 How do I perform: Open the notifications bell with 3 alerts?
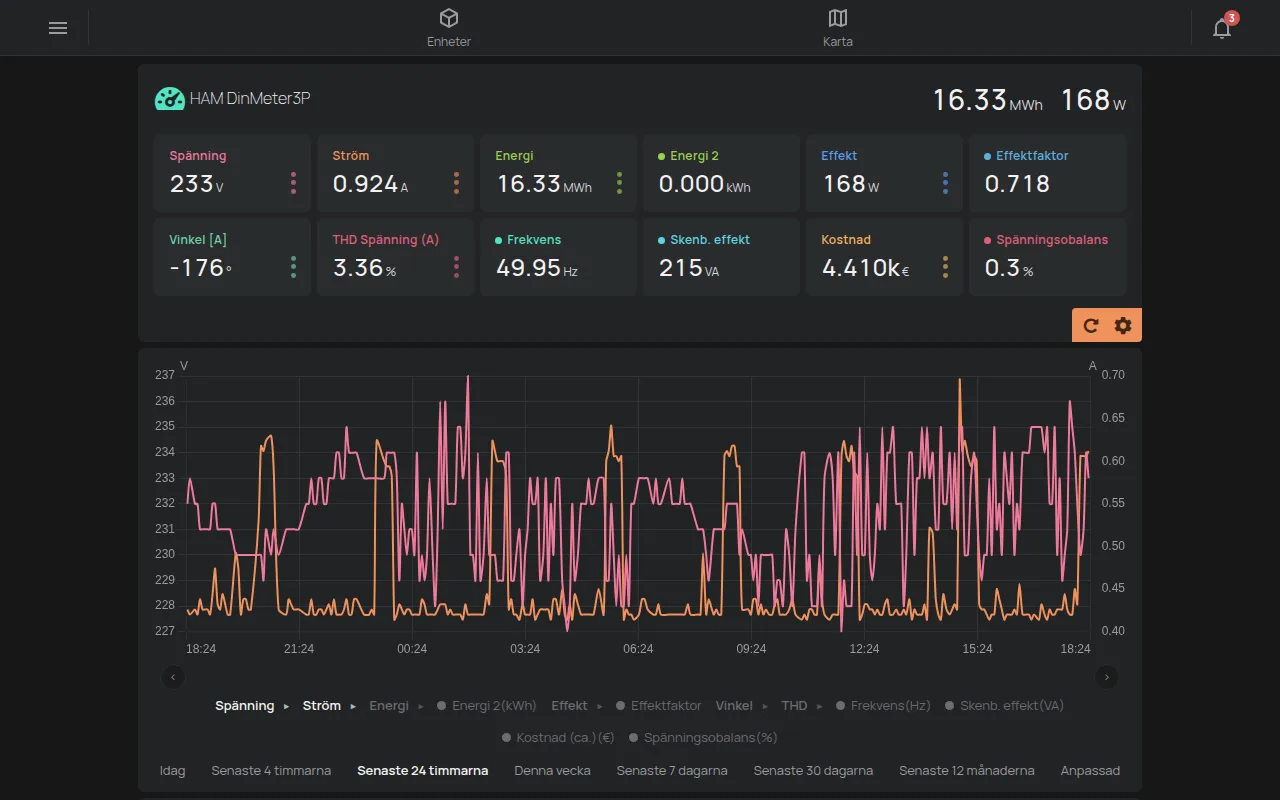(x=1222, y=28)
